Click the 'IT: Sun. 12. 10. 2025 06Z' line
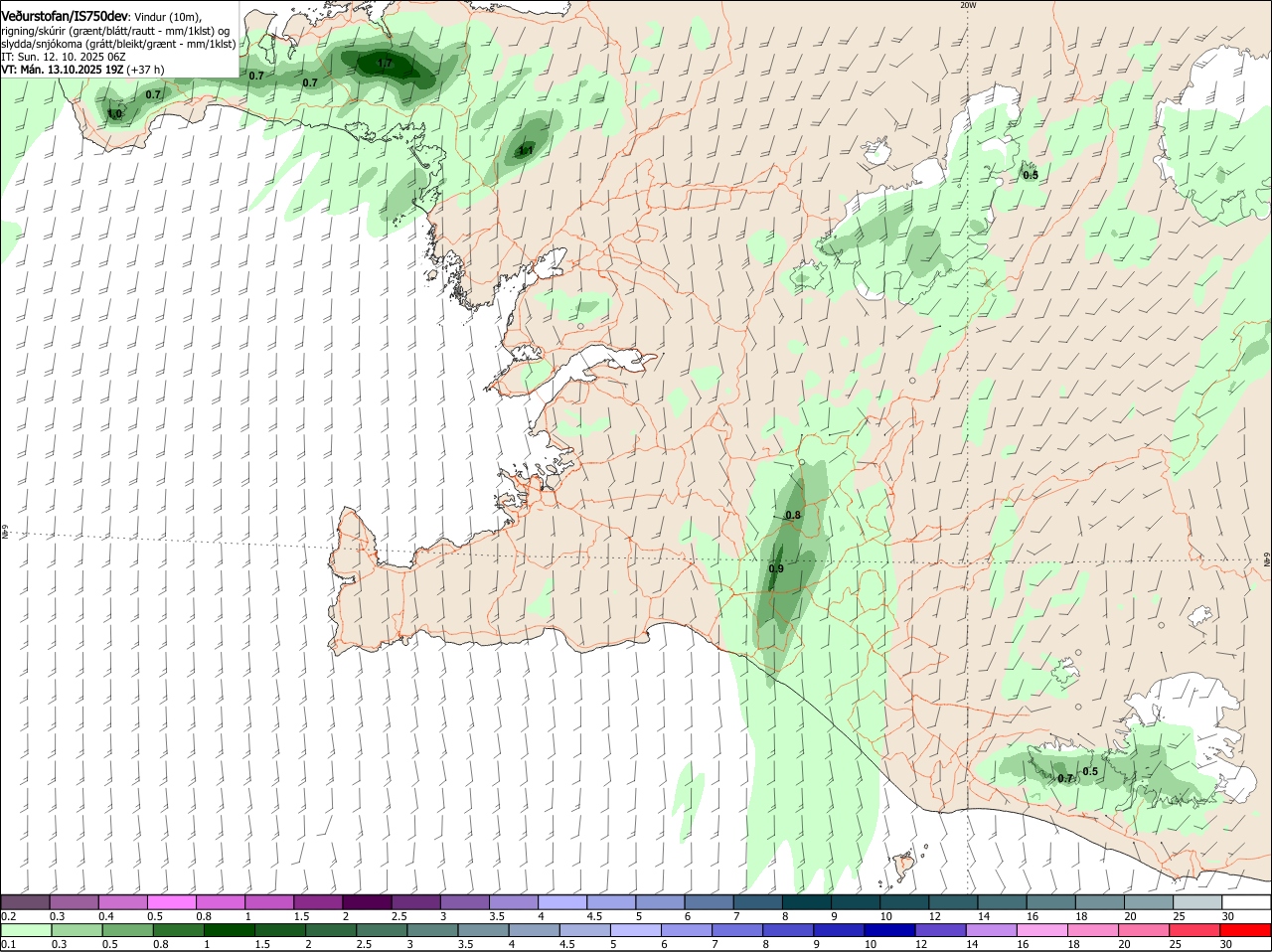The image size is (1272, 952). [x=64, y=57]
